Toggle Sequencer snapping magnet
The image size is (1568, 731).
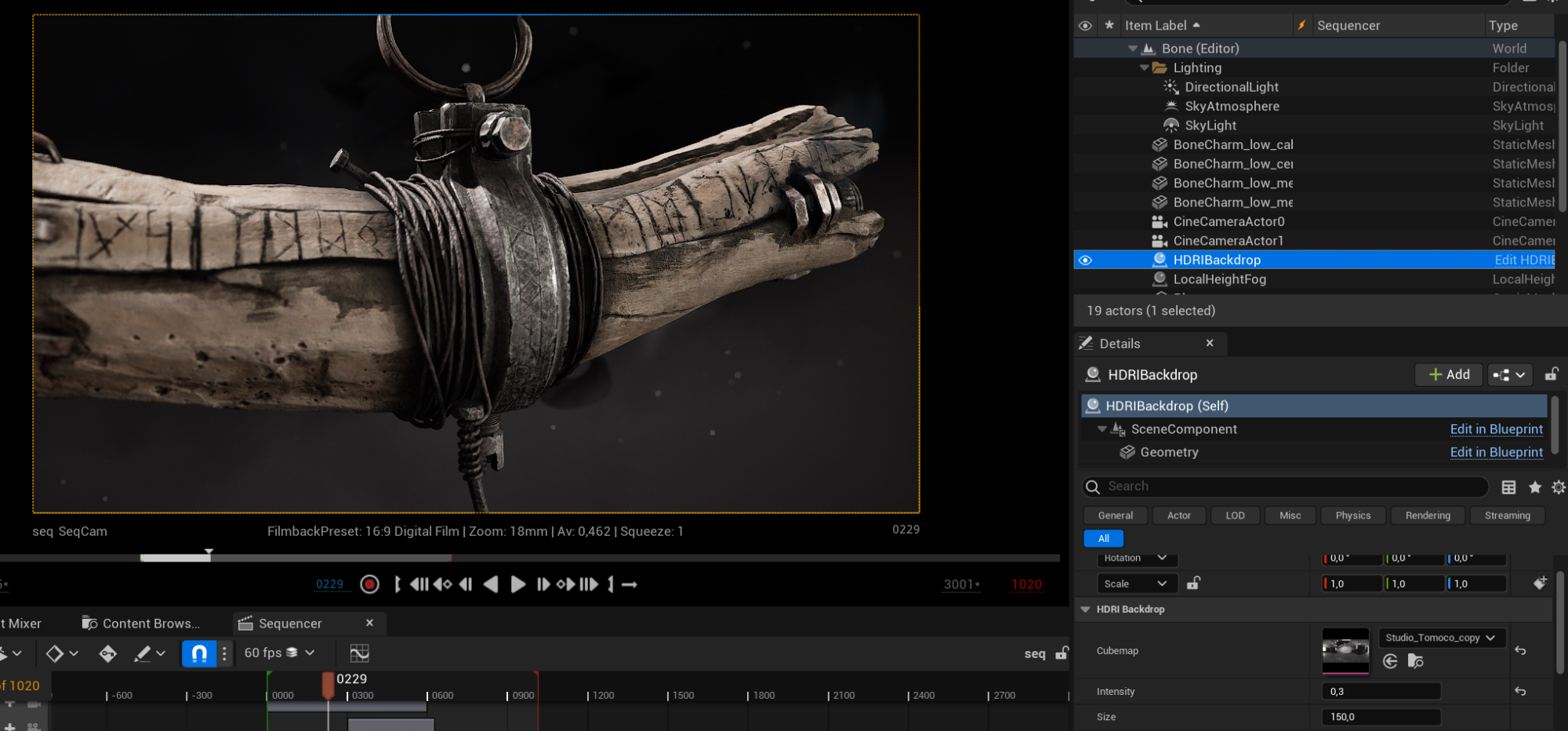click(199, 653)
